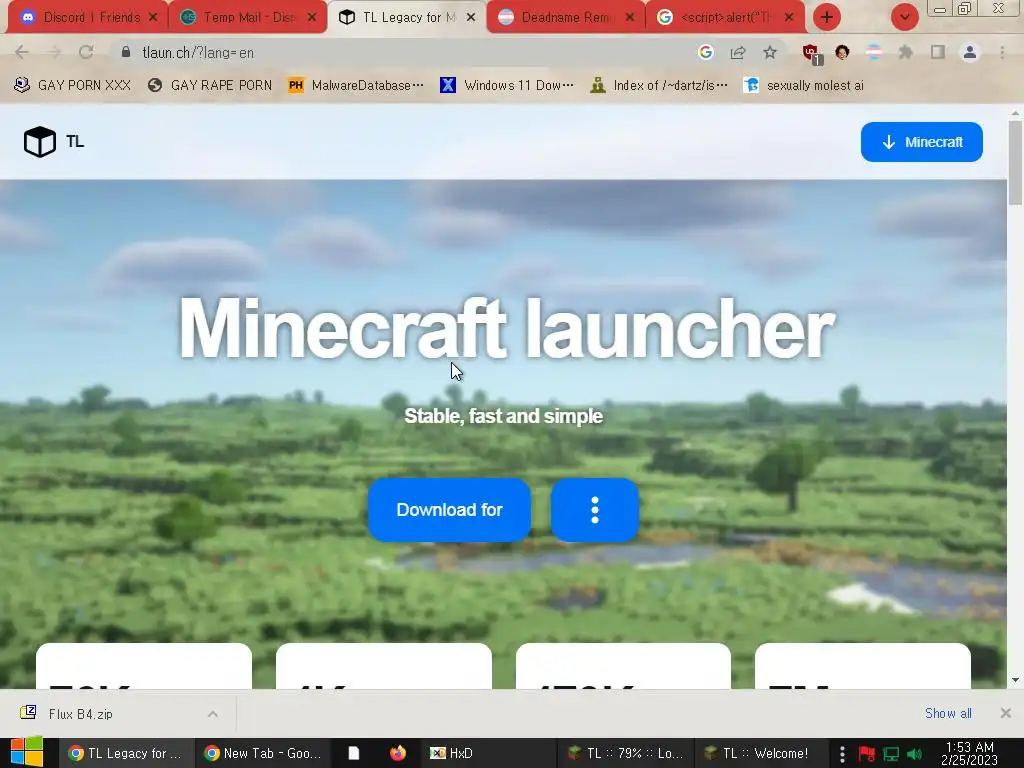Viewport: 1024px width, 768px height.
Task: Open the three-dot more download options button
Action: (595, 509)
